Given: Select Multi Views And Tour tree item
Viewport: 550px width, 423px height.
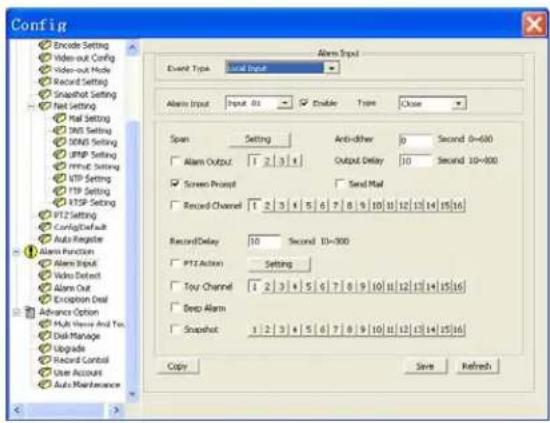Looking at the screenshot, I should tap(89, 324).
